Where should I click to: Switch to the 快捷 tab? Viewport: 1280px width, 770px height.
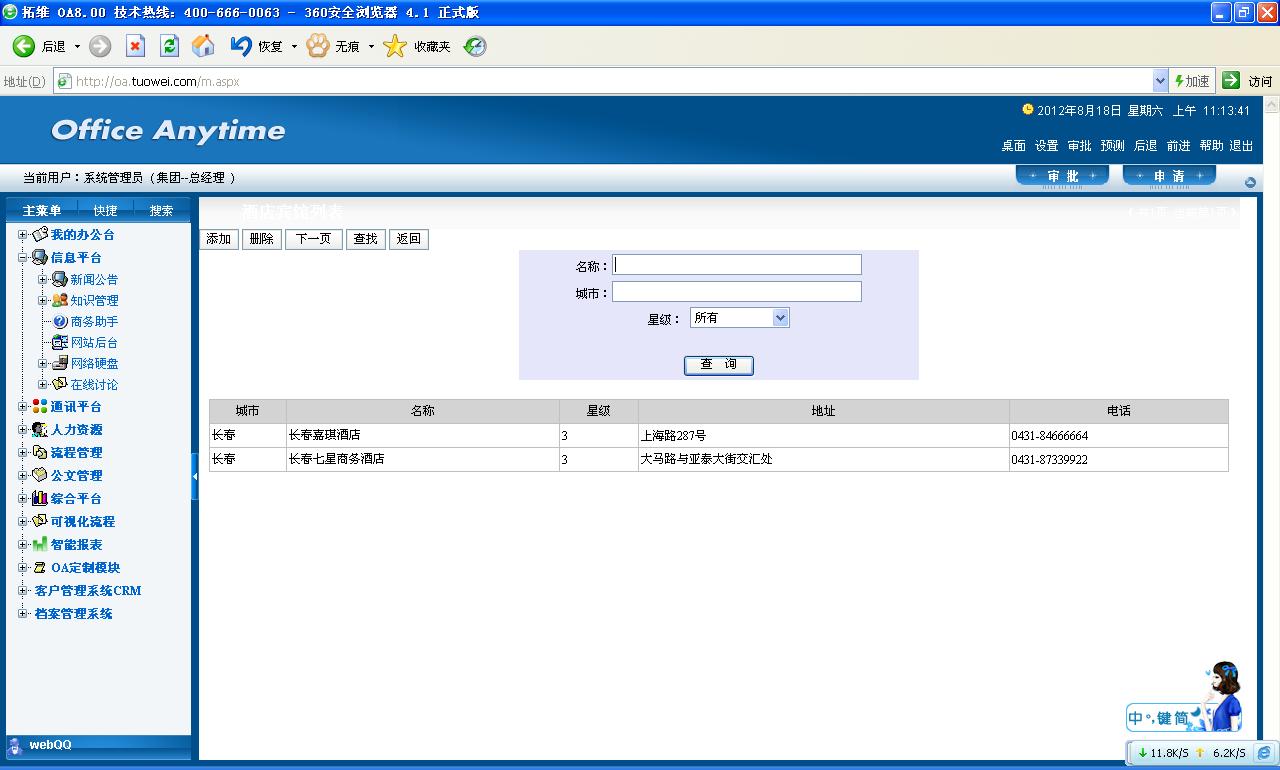click(x=105, y=210)
